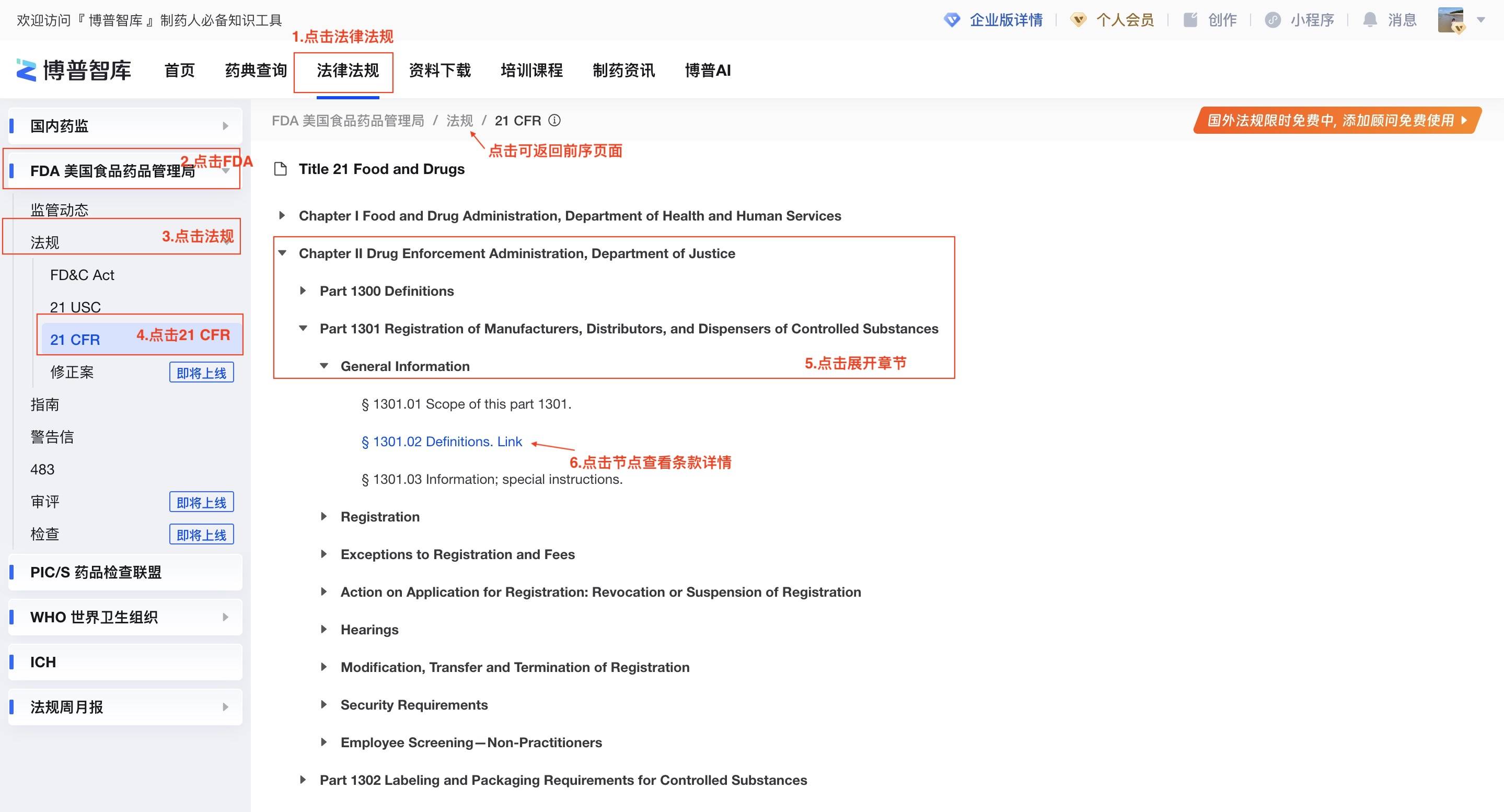
Task: Click the 创作 edit icon
Action: pos(1190,20)
